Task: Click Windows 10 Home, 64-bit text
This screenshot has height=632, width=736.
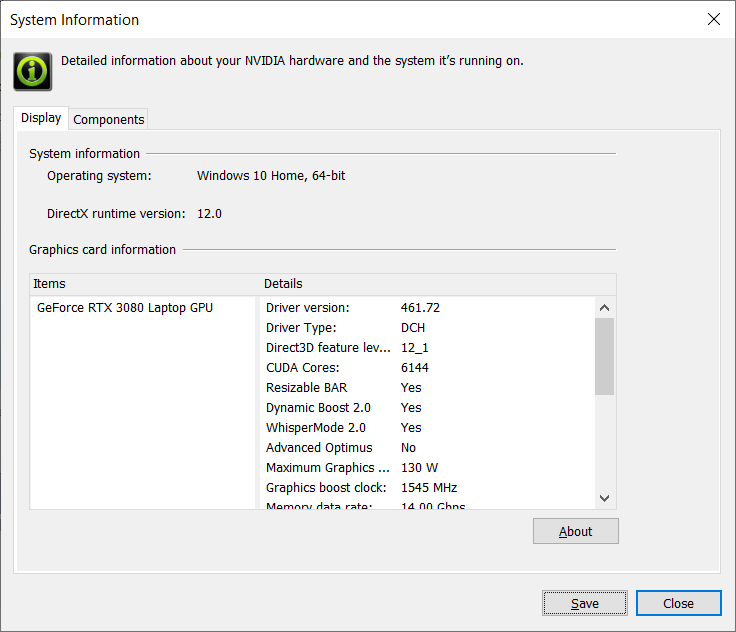Action: click(x=271, y=176)
